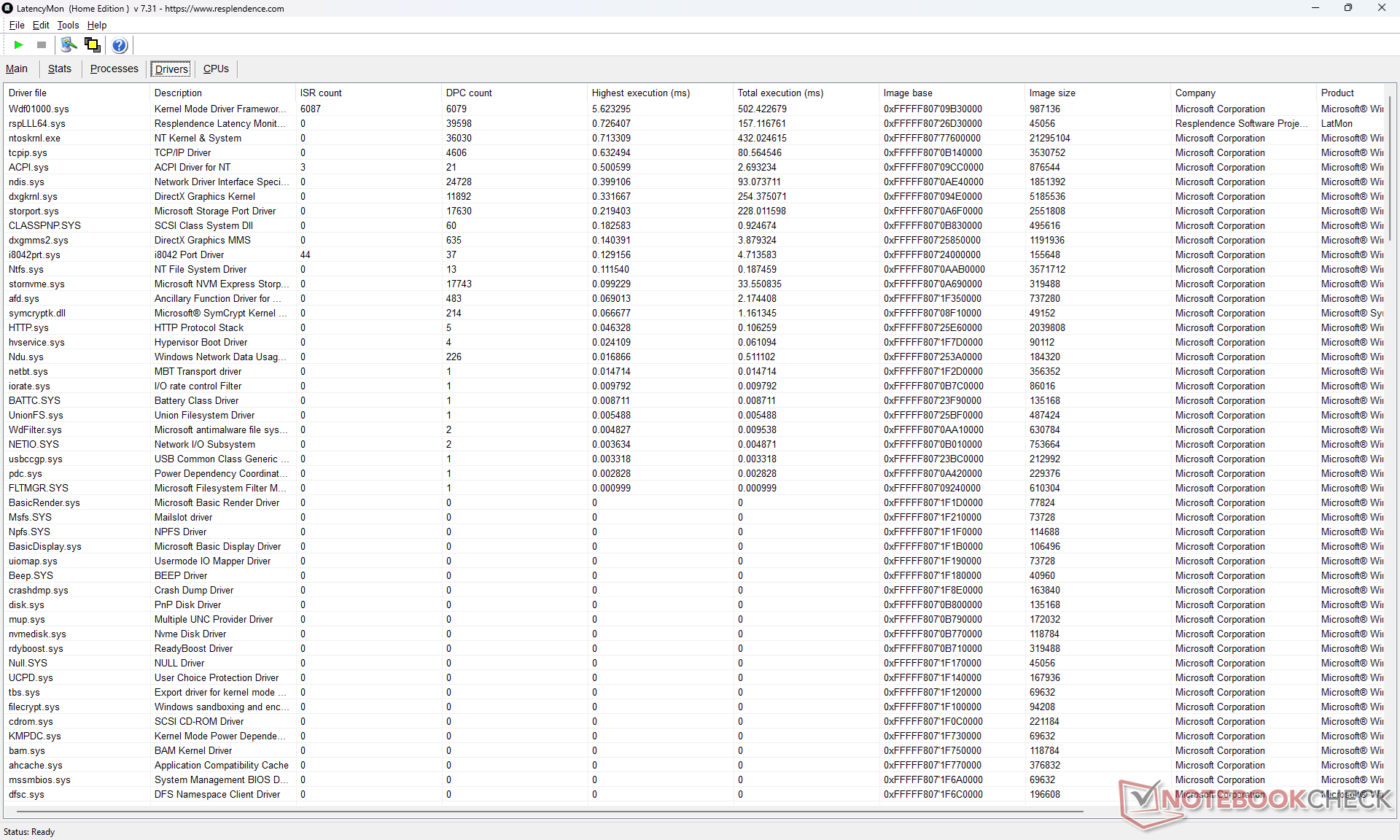
Task: Switch to the CPUs tab
Action: pyautogui.click(x=216, y=69)
